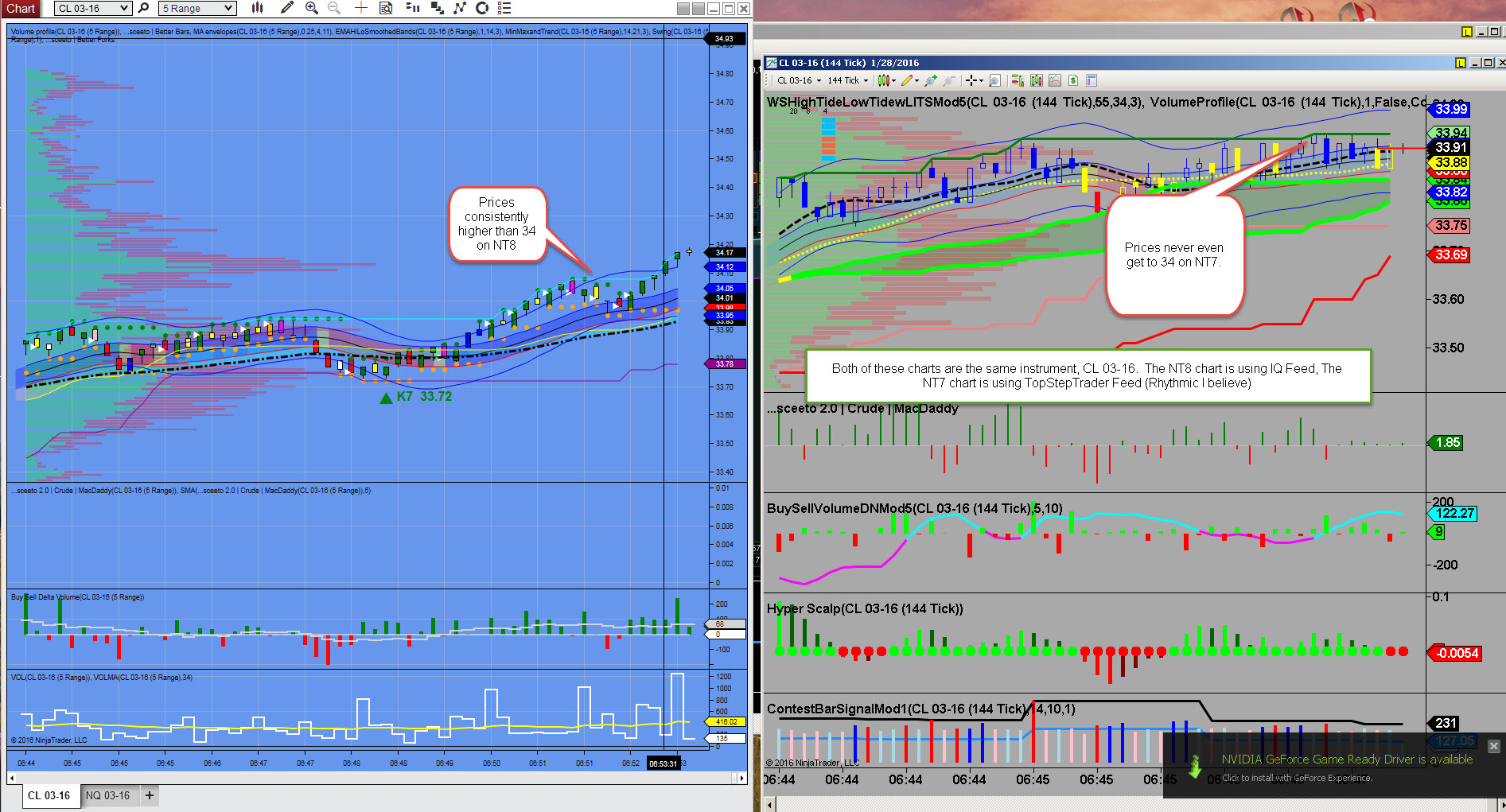Open the NT8 bar style chart icon
The image size is (1506, 812).
click(x=257, y=8)
